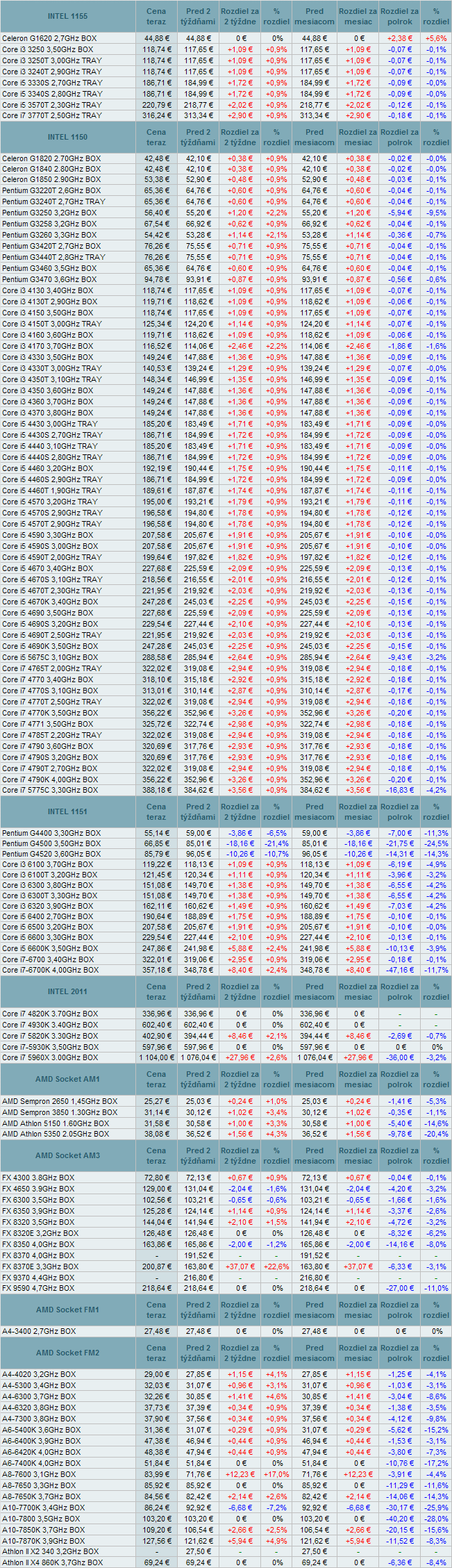Select 'Core i3 4170 3,70GHz BOX' product name
Screen dimensions: 452x1568
(47, 346)
